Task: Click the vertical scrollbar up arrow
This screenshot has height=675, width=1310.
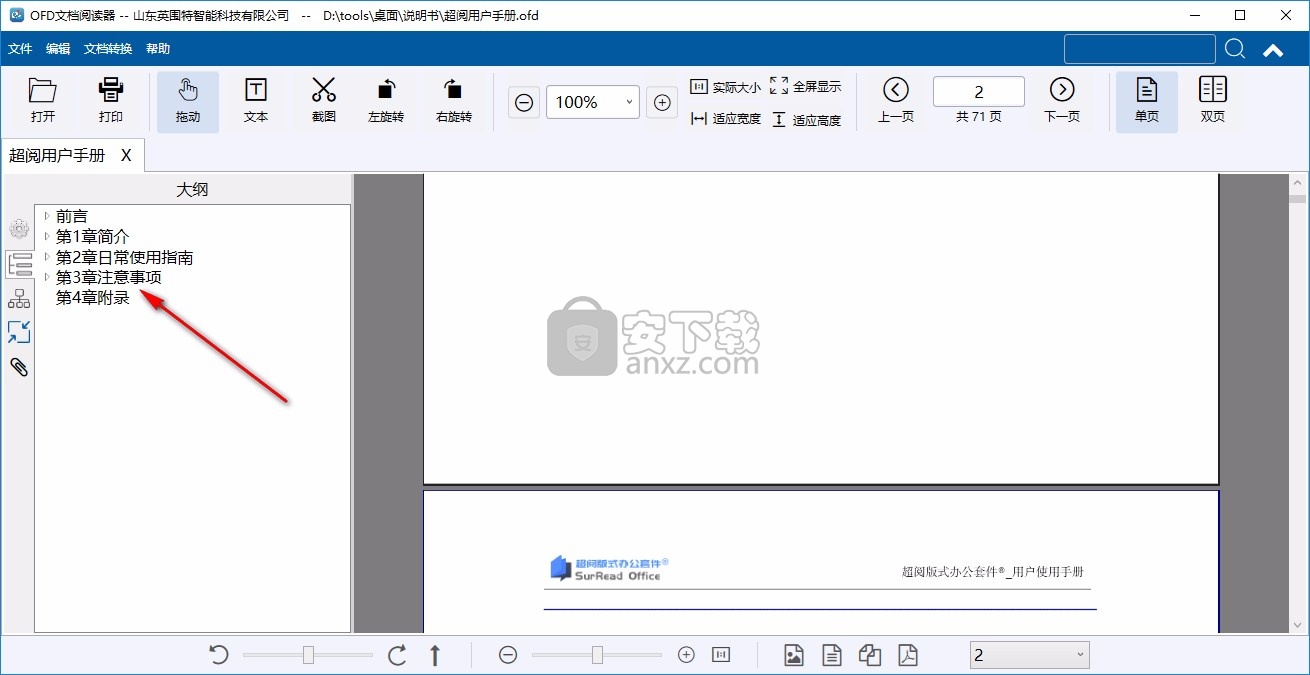Action: [1299, 183]
